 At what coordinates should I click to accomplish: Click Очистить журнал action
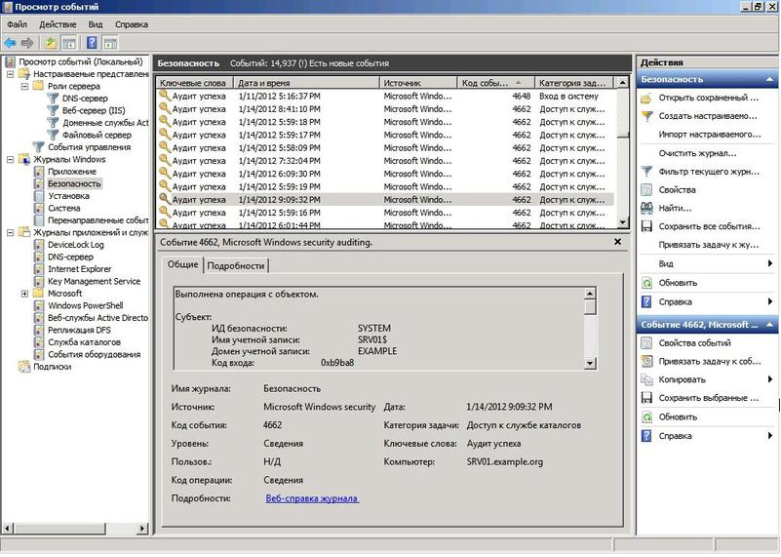pos(697,153)
